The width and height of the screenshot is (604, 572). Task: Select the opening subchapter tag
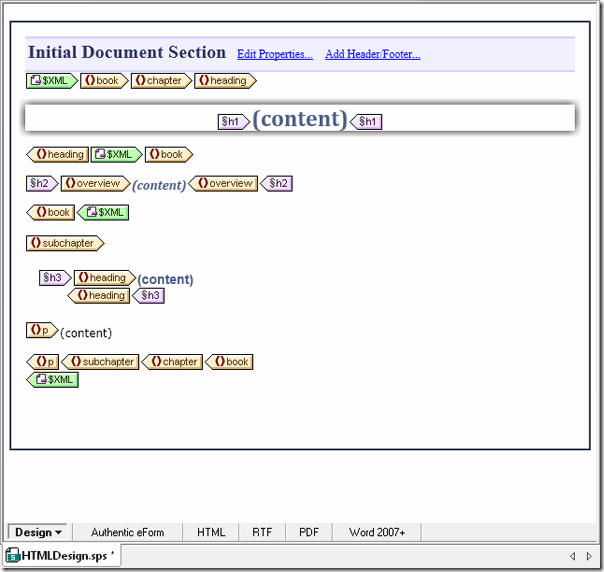tap(65, 243)
